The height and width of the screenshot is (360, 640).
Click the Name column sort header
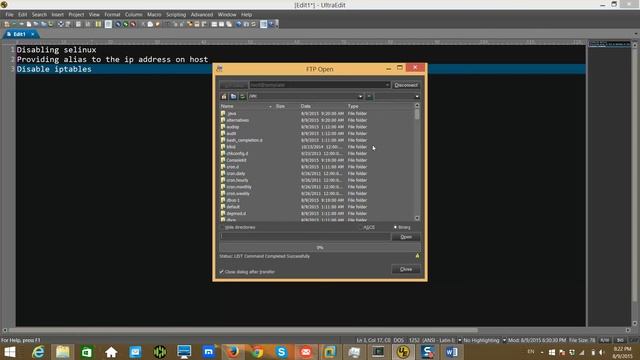[246, 106]
